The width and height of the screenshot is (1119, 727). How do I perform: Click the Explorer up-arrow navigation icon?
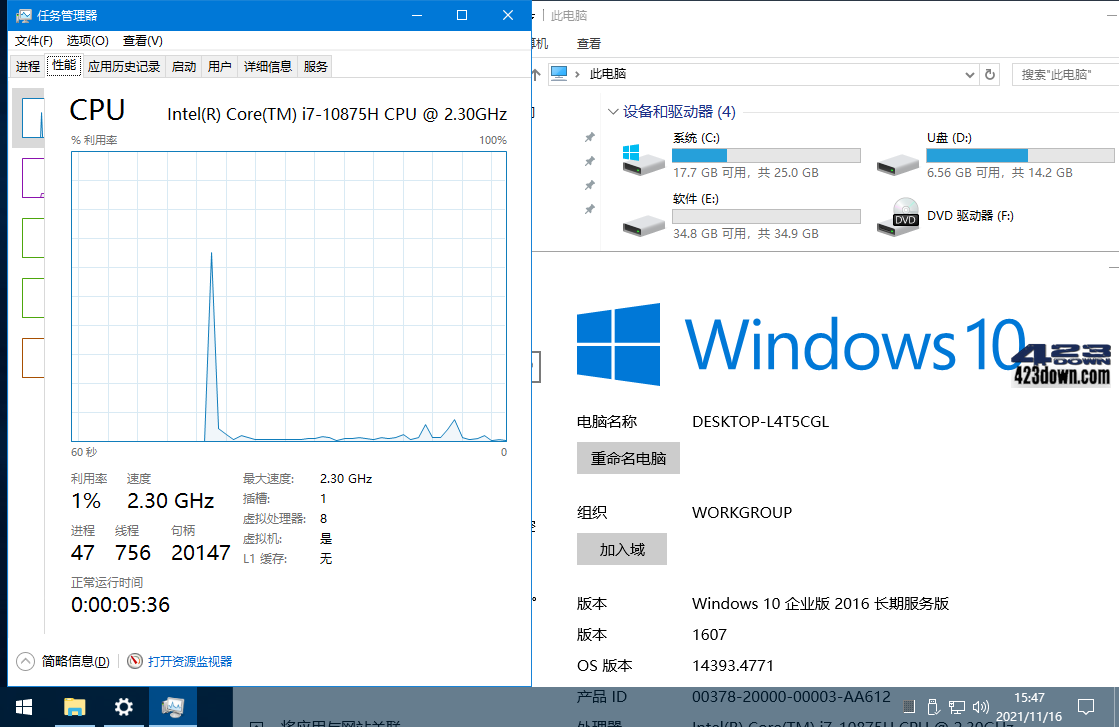point(536,74)
